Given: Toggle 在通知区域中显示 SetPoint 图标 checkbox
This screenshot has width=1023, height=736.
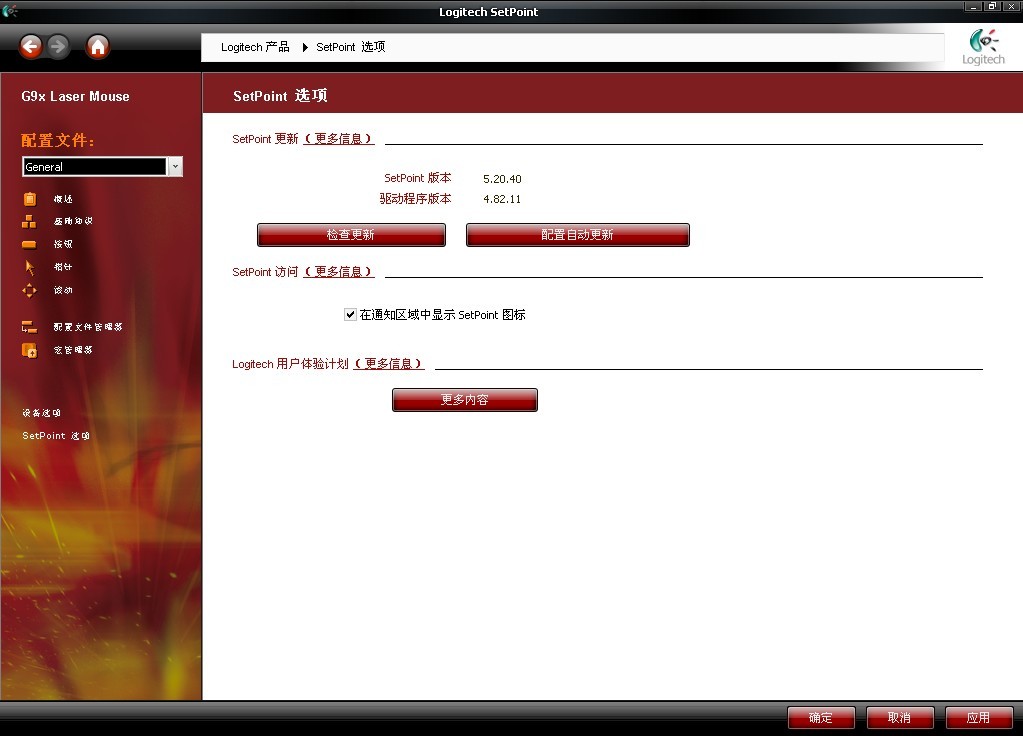Looking at the screenshot, I should (350, 314).
